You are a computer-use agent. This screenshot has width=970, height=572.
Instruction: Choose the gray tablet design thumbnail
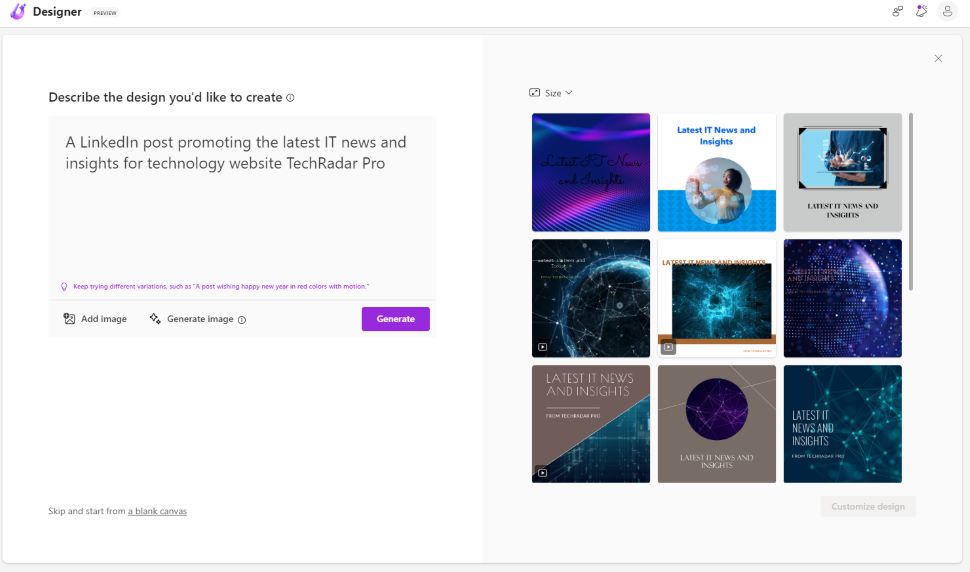pos(842,172)
